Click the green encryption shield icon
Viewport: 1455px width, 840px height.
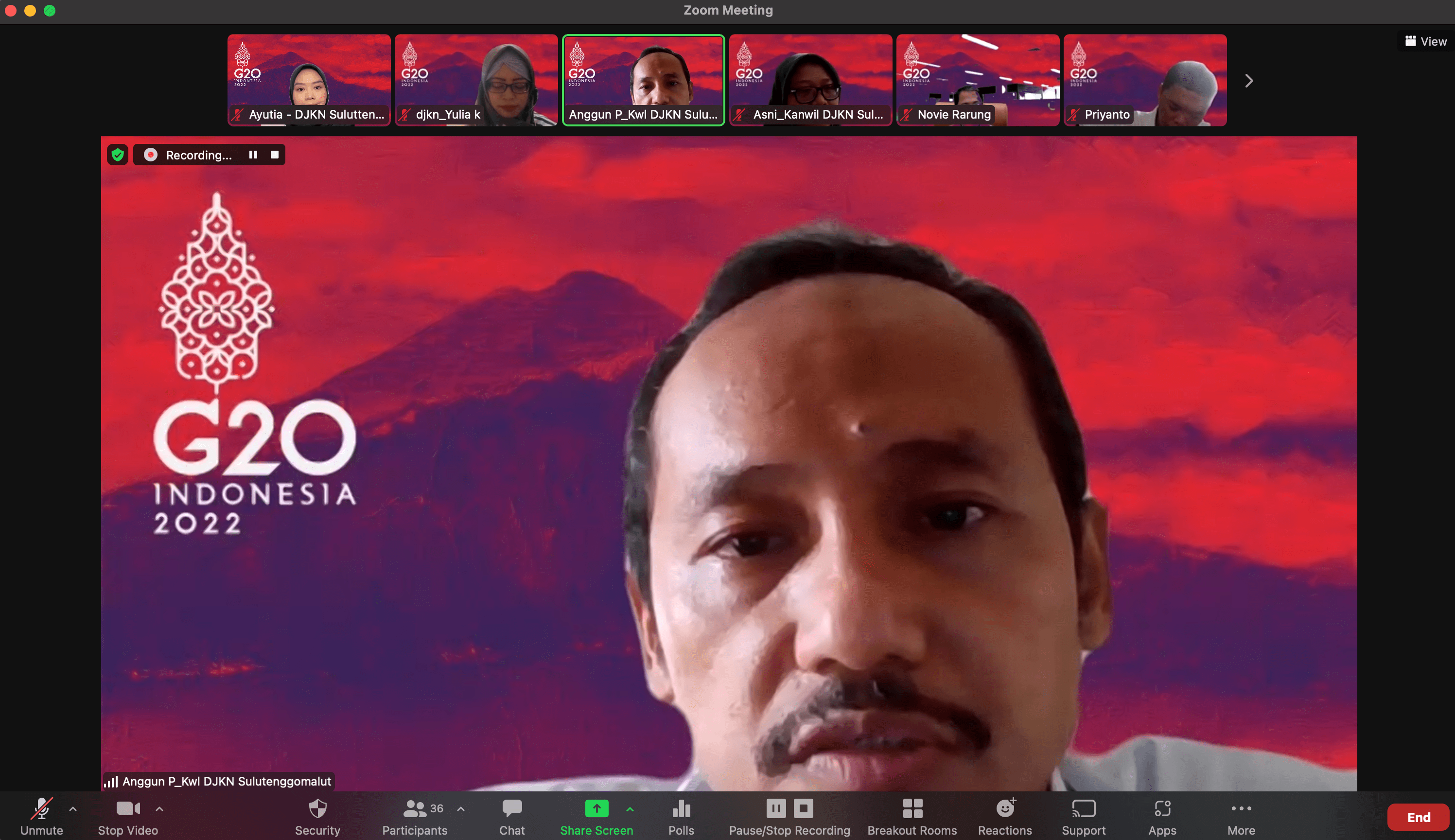pyautogui.click(x=118, y=155)
